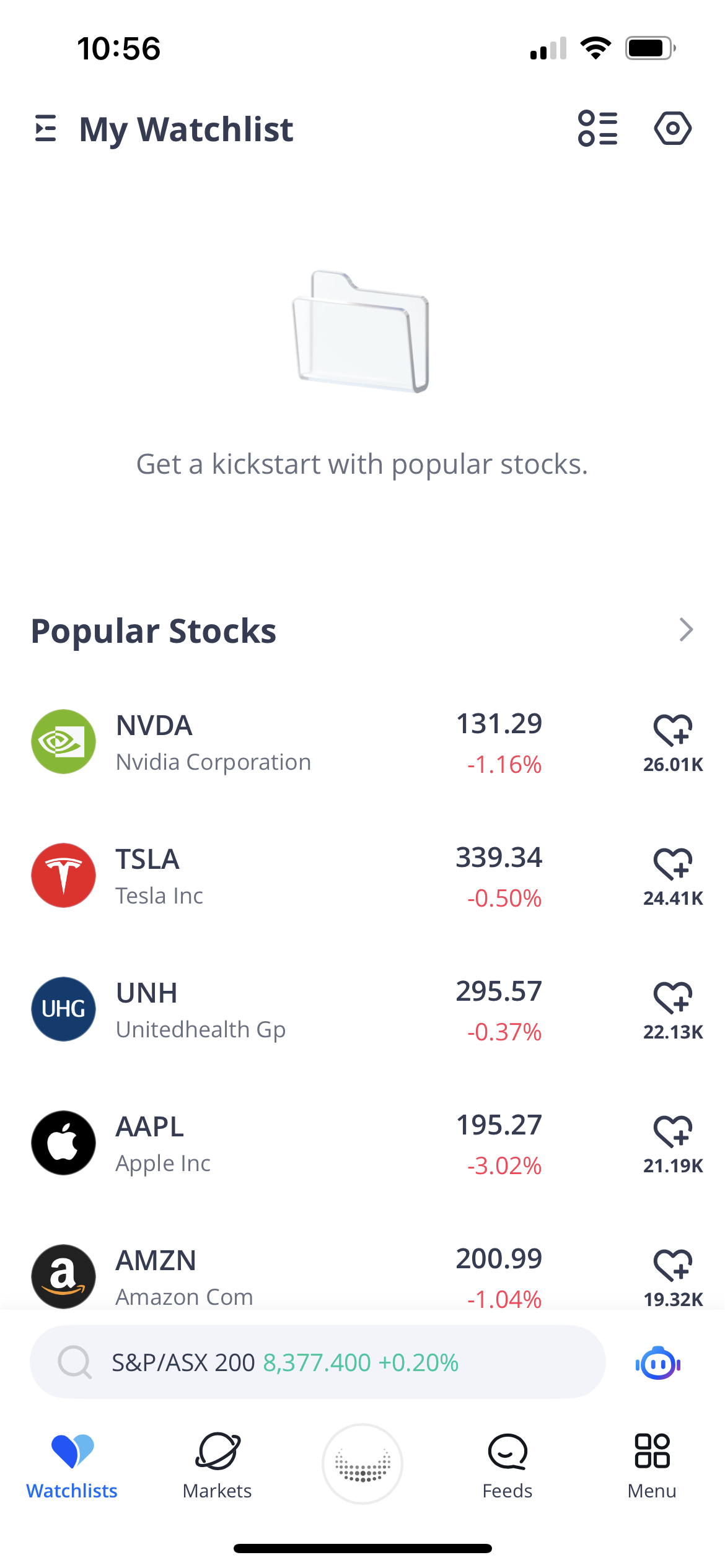Open watchlist settings hexagon icon

(x=672, y=128)
